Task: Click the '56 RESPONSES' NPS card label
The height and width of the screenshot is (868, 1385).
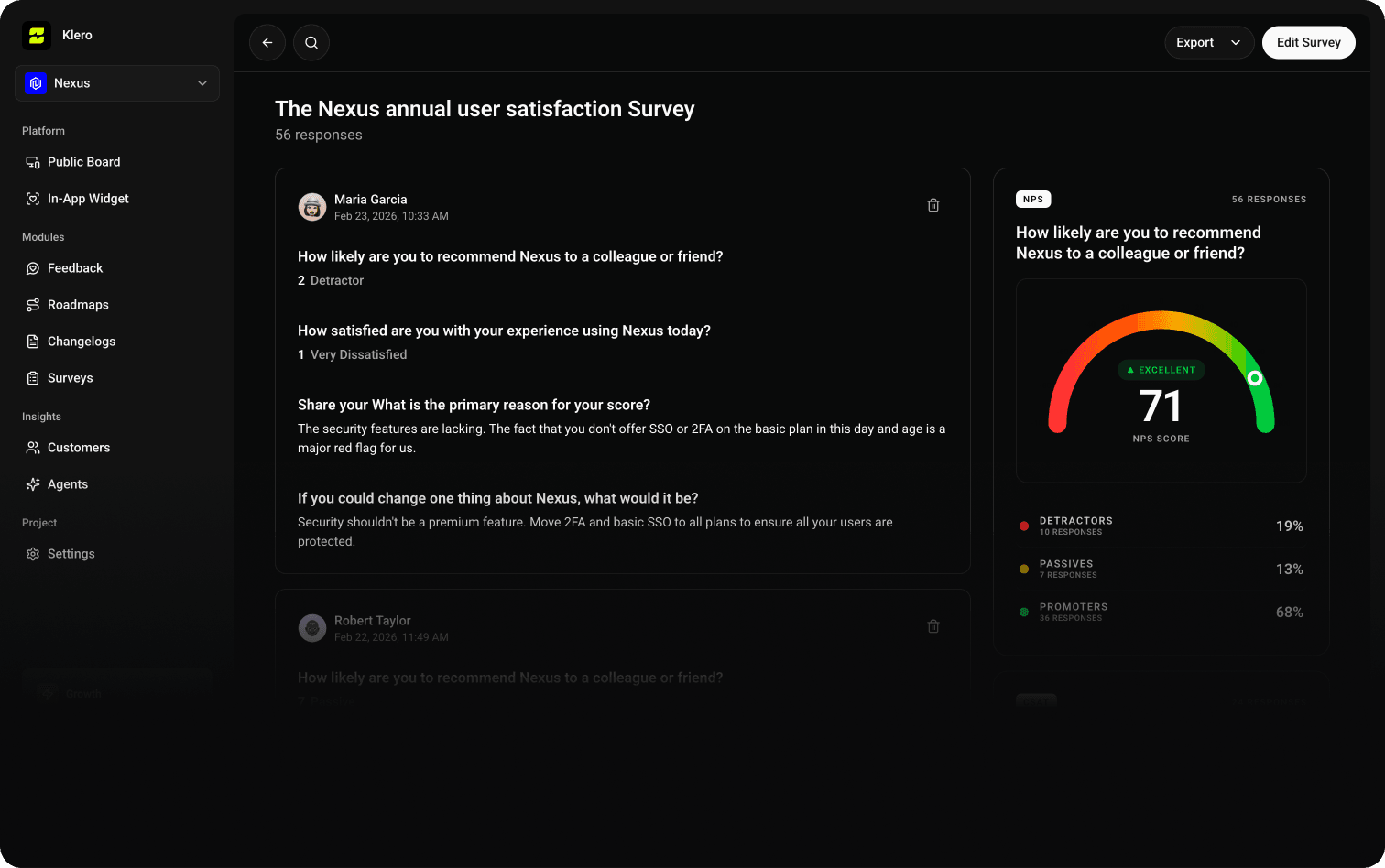Action: tap(1269, 200)
